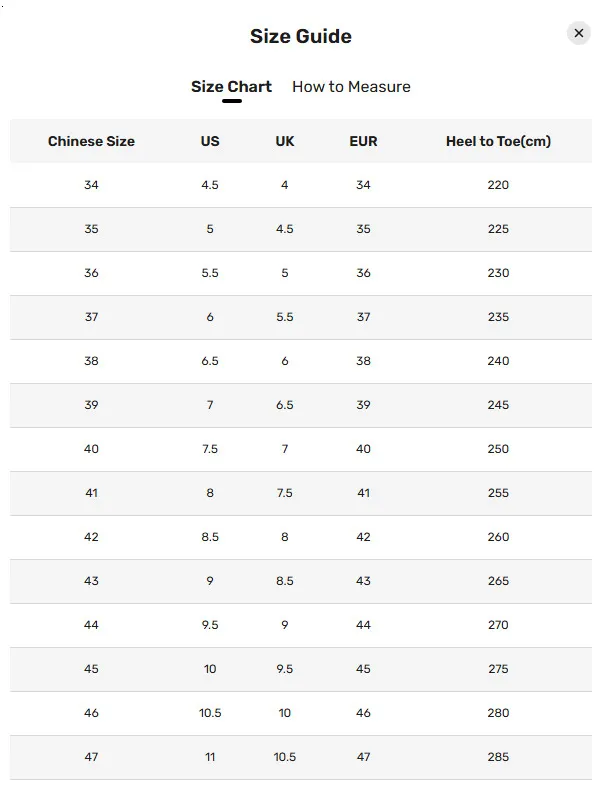Click the 285 heel to toe value
Viewport: 605px width, 787px height.
498,757
